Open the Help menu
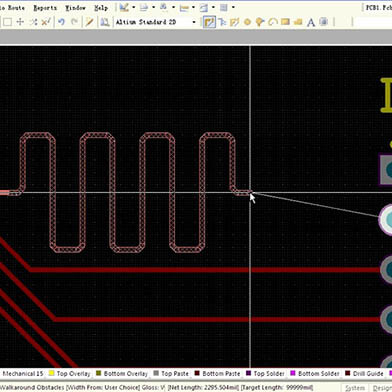 (101, 8)
